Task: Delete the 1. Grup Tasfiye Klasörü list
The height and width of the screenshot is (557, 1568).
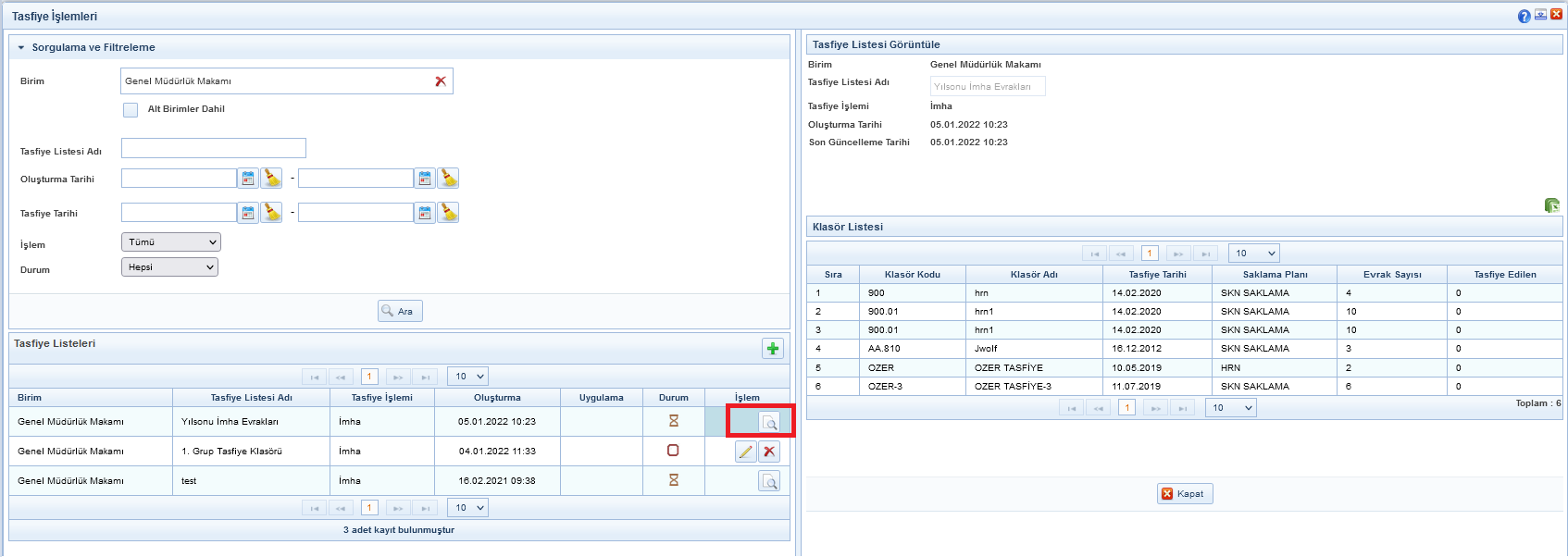Action: click(769, 452)
